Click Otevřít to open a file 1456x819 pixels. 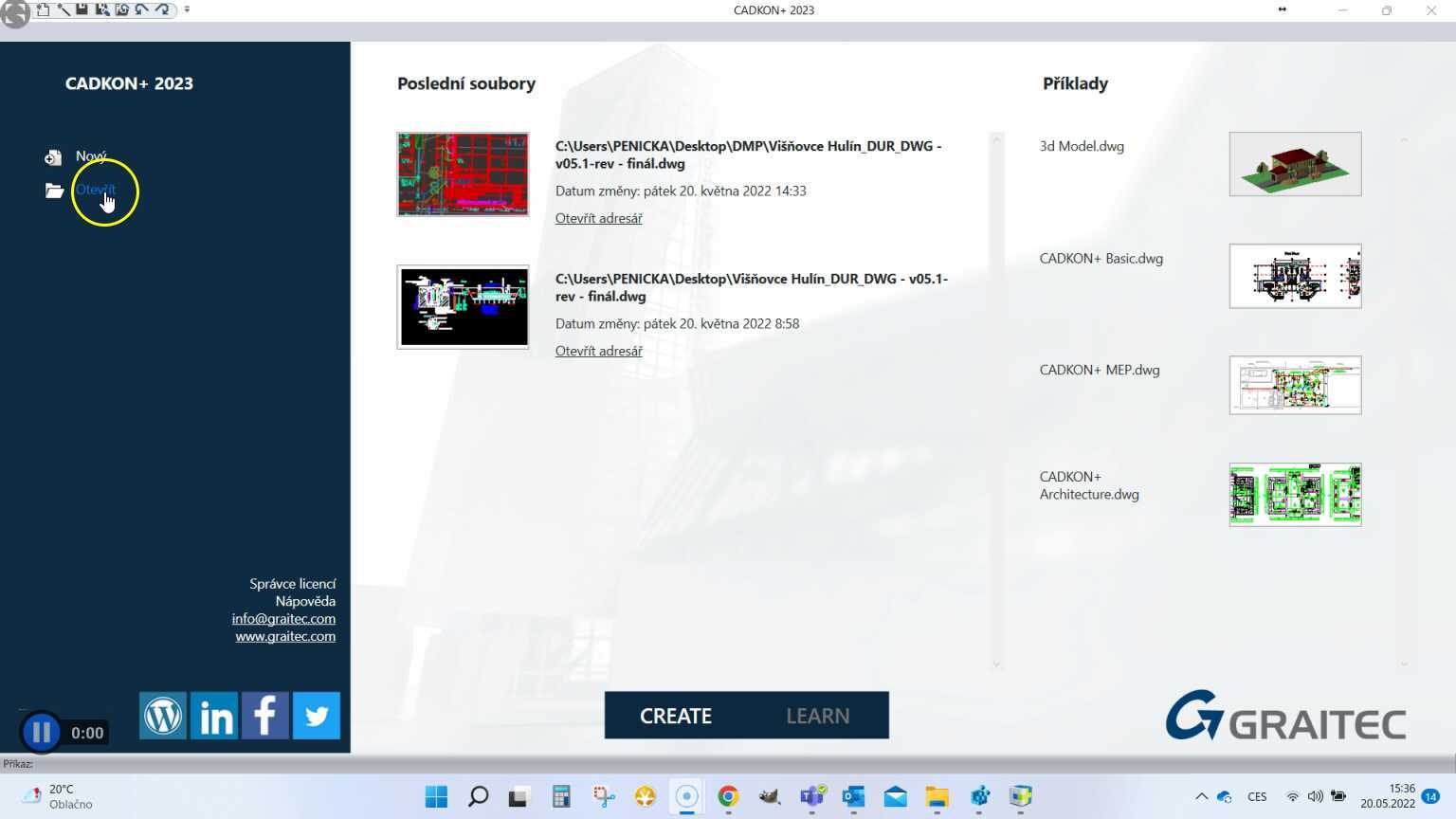[95, 190]
